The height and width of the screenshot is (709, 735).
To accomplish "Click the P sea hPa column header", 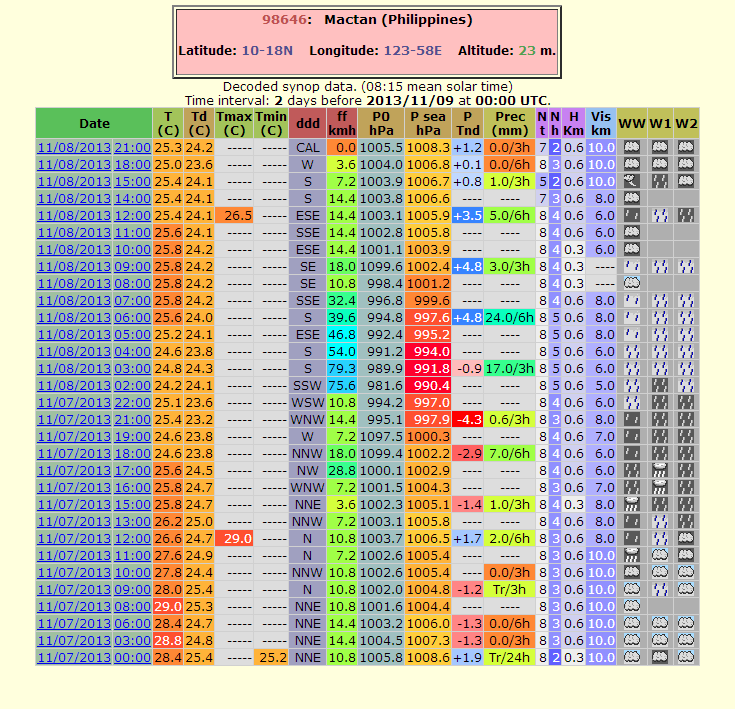I will tap(429, 123).
